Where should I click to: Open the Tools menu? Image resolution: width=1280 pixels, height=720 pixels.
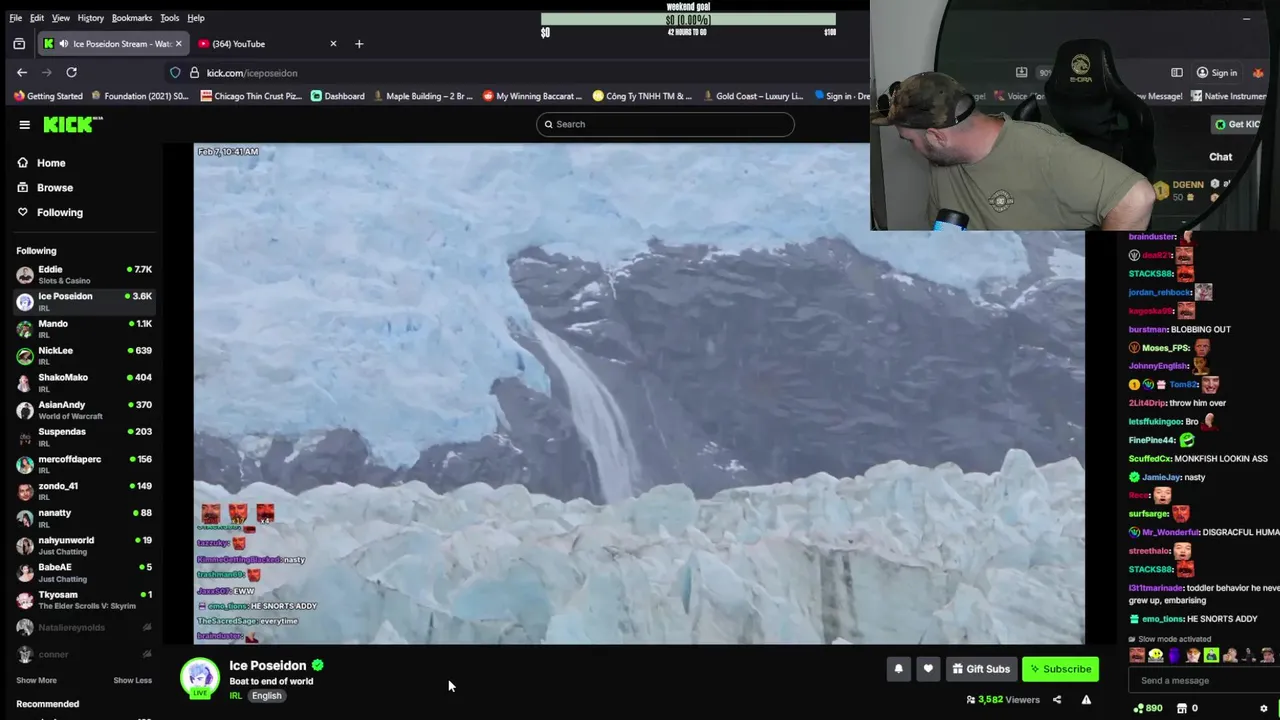tap(170, 18)
